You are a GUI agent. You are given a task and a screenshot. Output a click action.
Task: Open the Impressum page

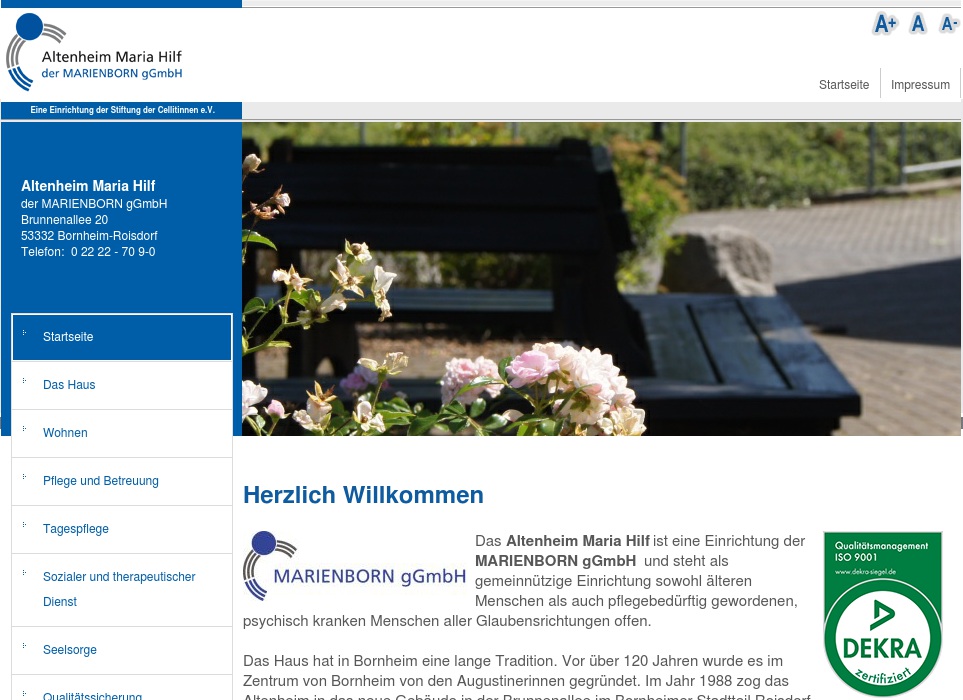click(920, 85)
